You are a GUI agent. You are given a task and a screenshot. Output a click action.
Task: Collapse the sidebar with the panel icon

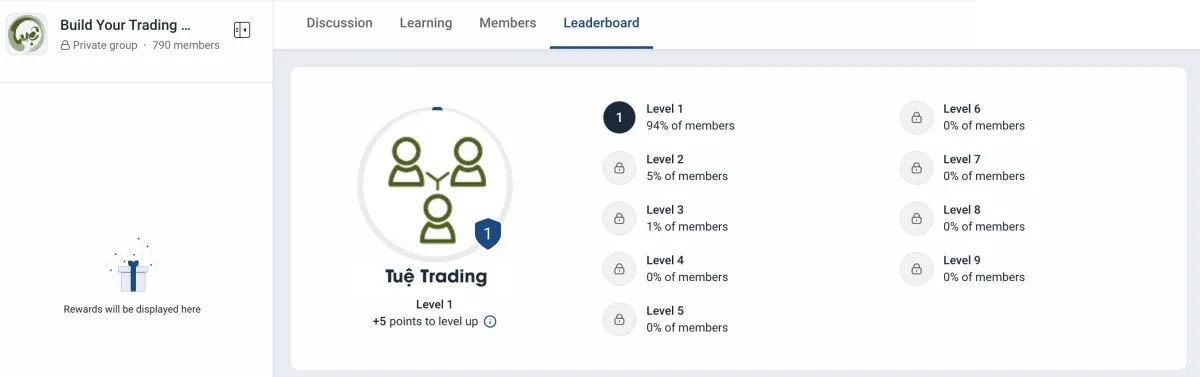point(241,30)
